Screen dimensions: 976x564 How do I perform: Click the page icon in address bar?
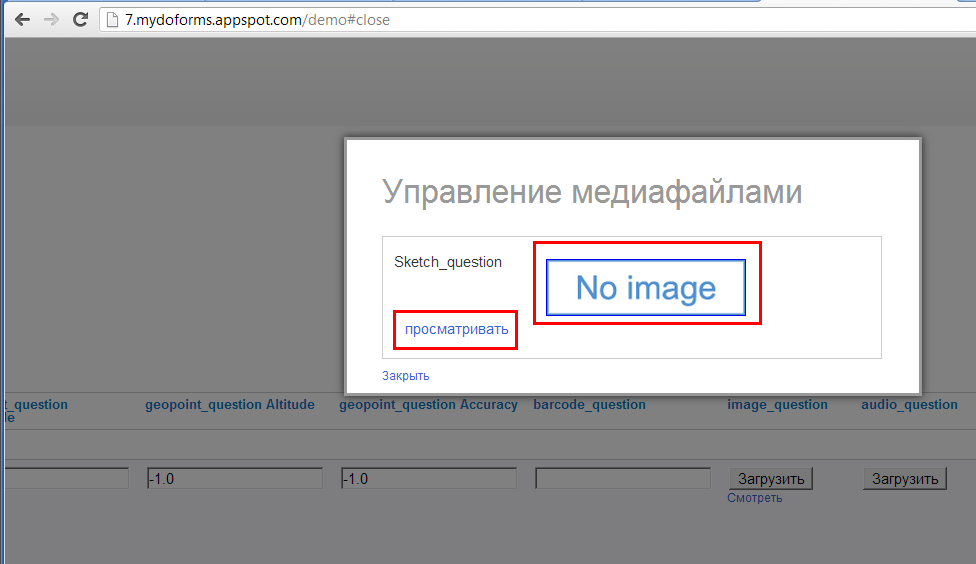(x=112, y=19)
